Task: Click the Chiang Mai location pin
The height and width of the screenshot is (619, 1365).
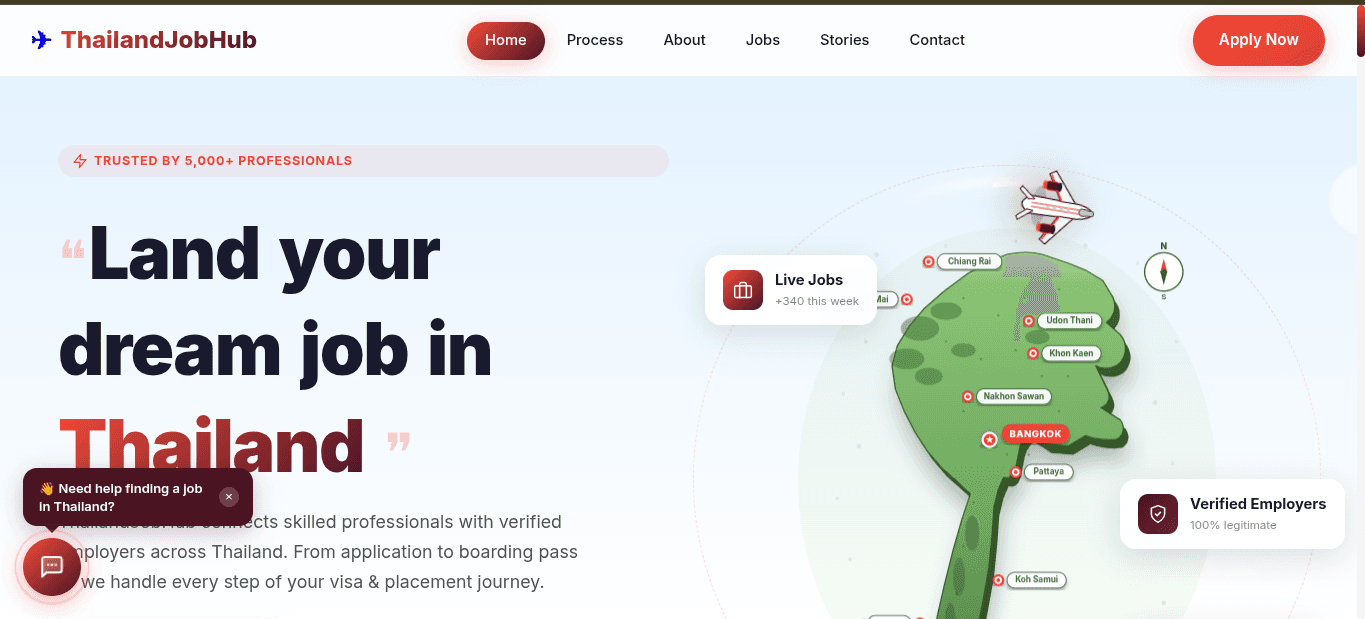Action: 907,299
